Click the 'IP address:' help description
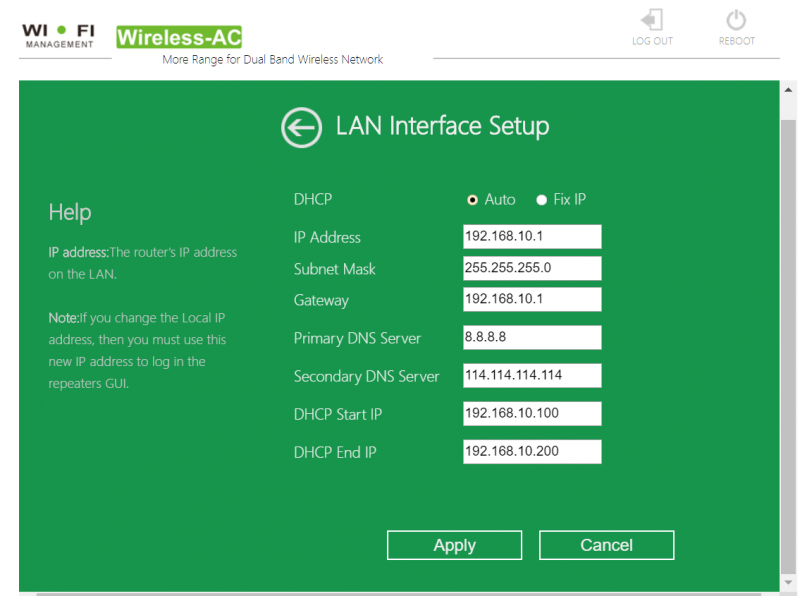800x596 pixels. (143, 263)
